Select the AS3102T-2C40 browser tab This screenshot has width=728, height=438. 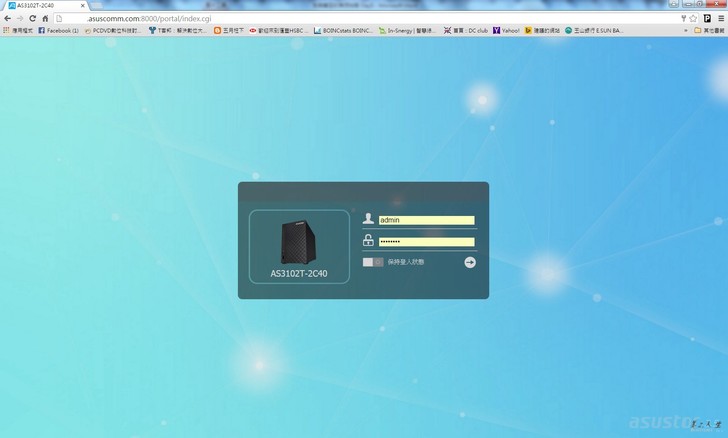click(x=46, y=6)
